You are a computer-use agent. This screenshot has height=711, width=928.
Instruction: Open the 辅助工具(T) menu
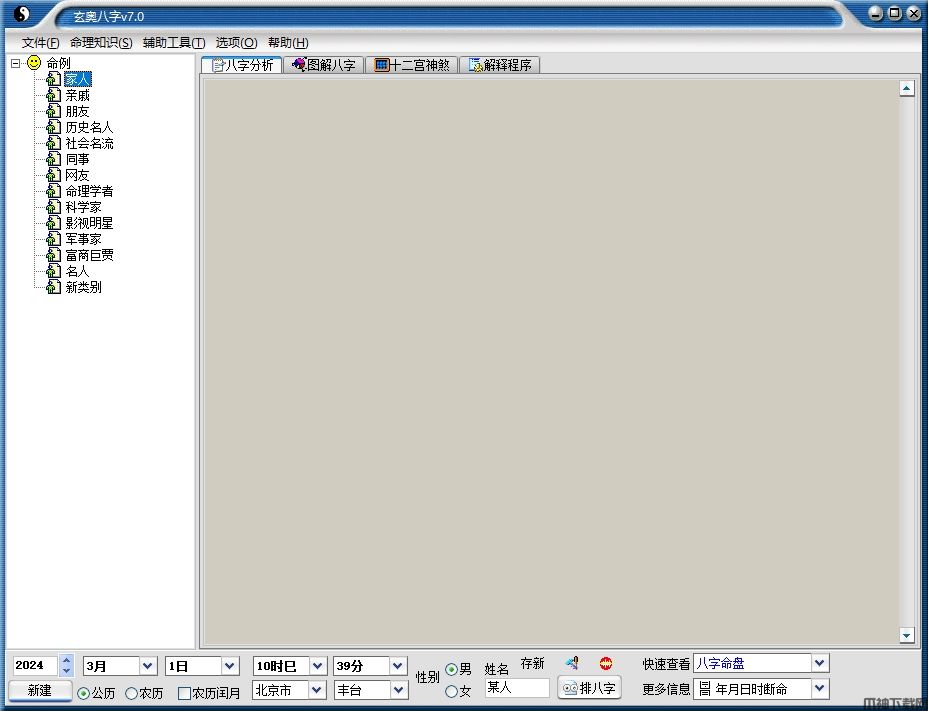pyautogui.click(x=174, y=43)
